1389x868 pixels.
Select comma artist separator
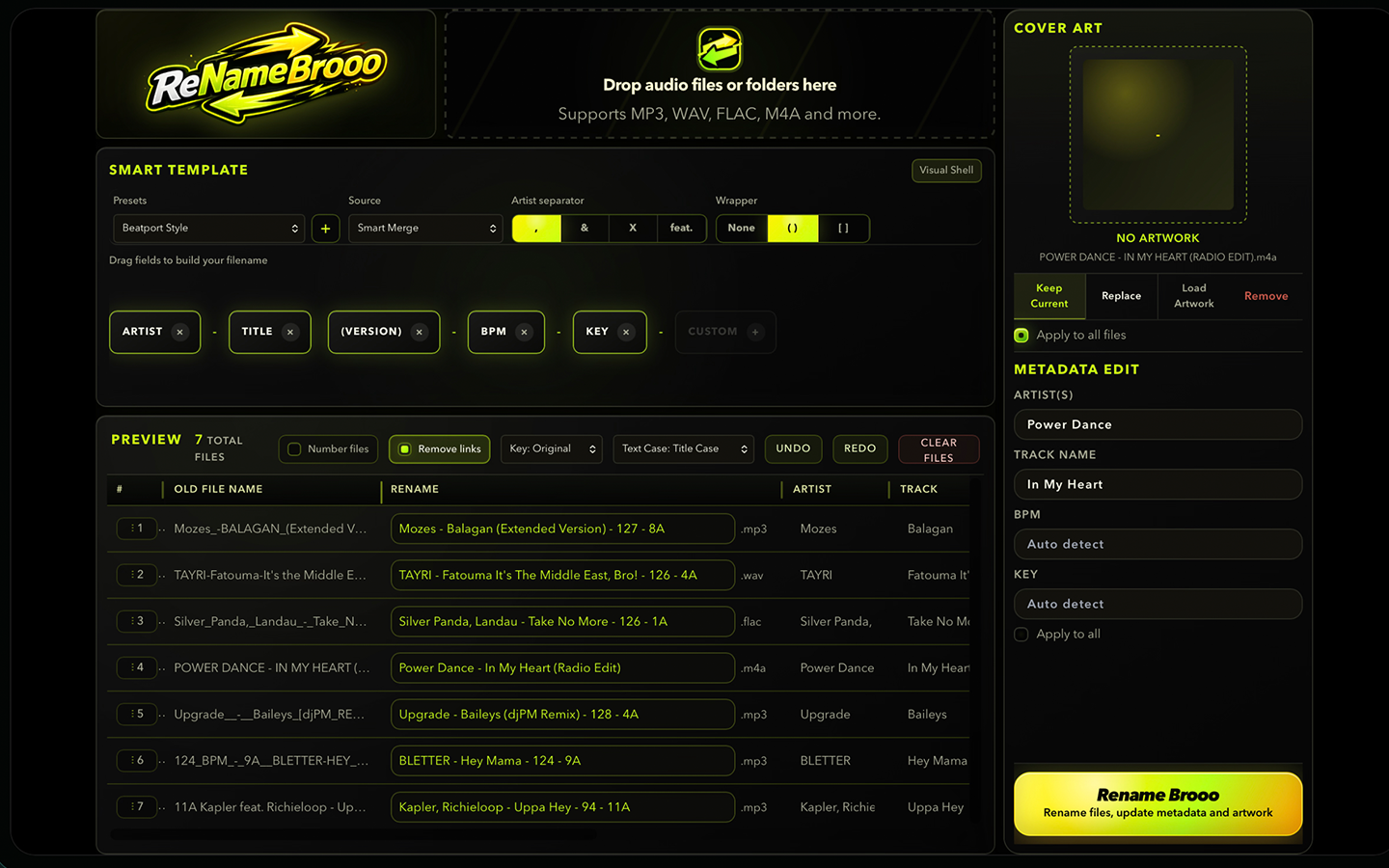tap(536, 229)
